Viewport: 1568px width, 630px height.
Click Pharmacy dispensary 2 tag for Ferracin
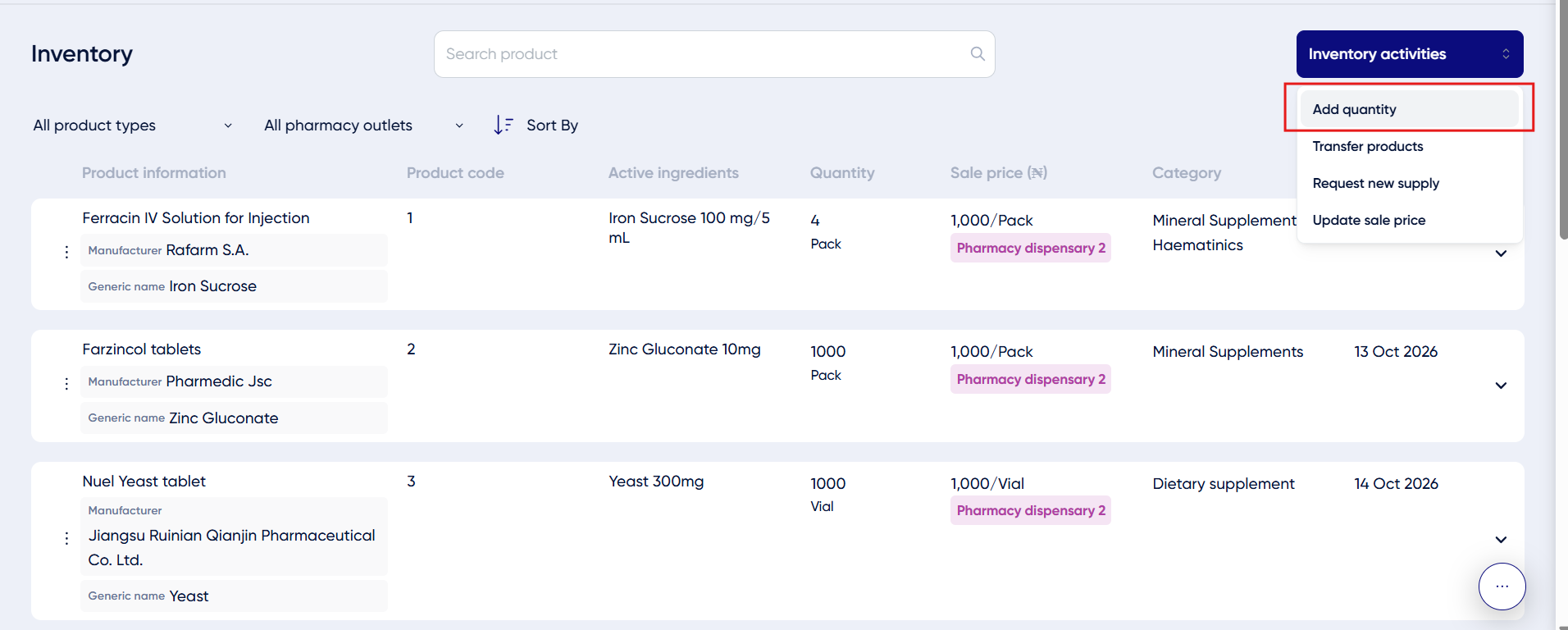(x=1031, y=248)
